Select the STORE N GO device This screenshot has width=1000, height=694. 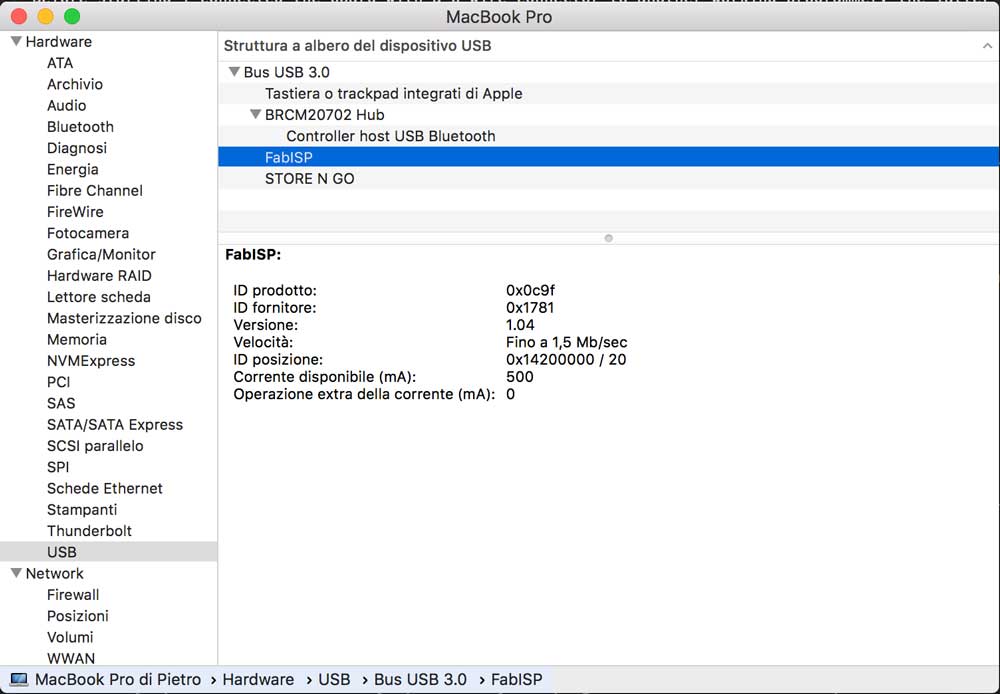[608, 178]
